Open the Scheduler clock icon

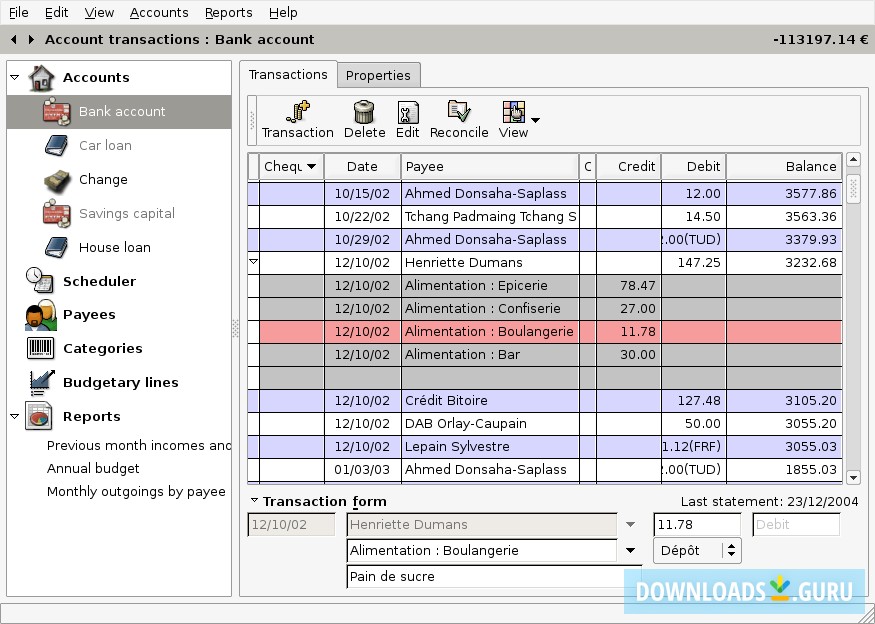pyautogui.click(x=39, y=281)
